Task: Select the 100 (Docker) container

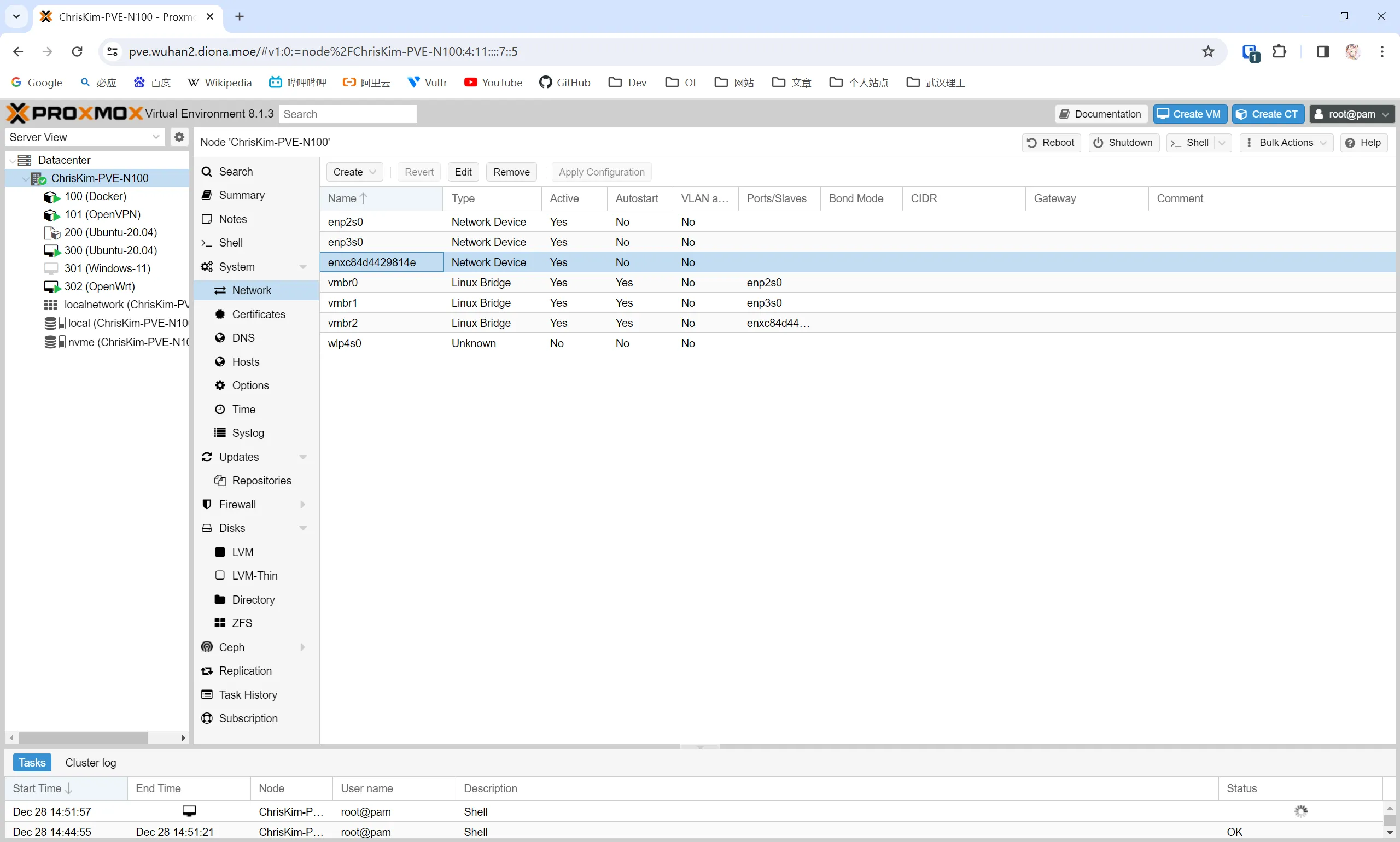Action: pyautogui.click(x=95, y=196)
